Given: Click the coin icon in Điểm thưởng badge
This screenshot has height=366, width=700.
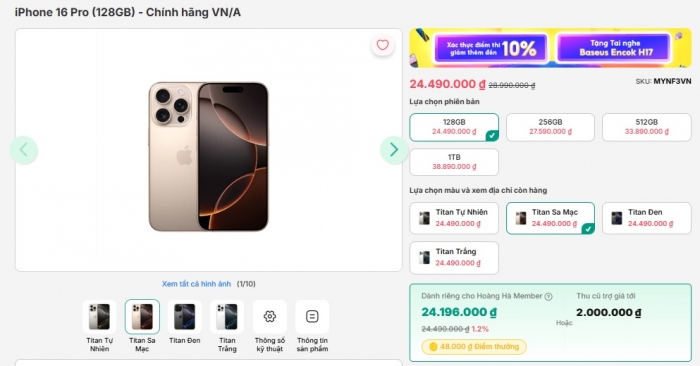Looking at the screenshot, I should pos(433,347).
